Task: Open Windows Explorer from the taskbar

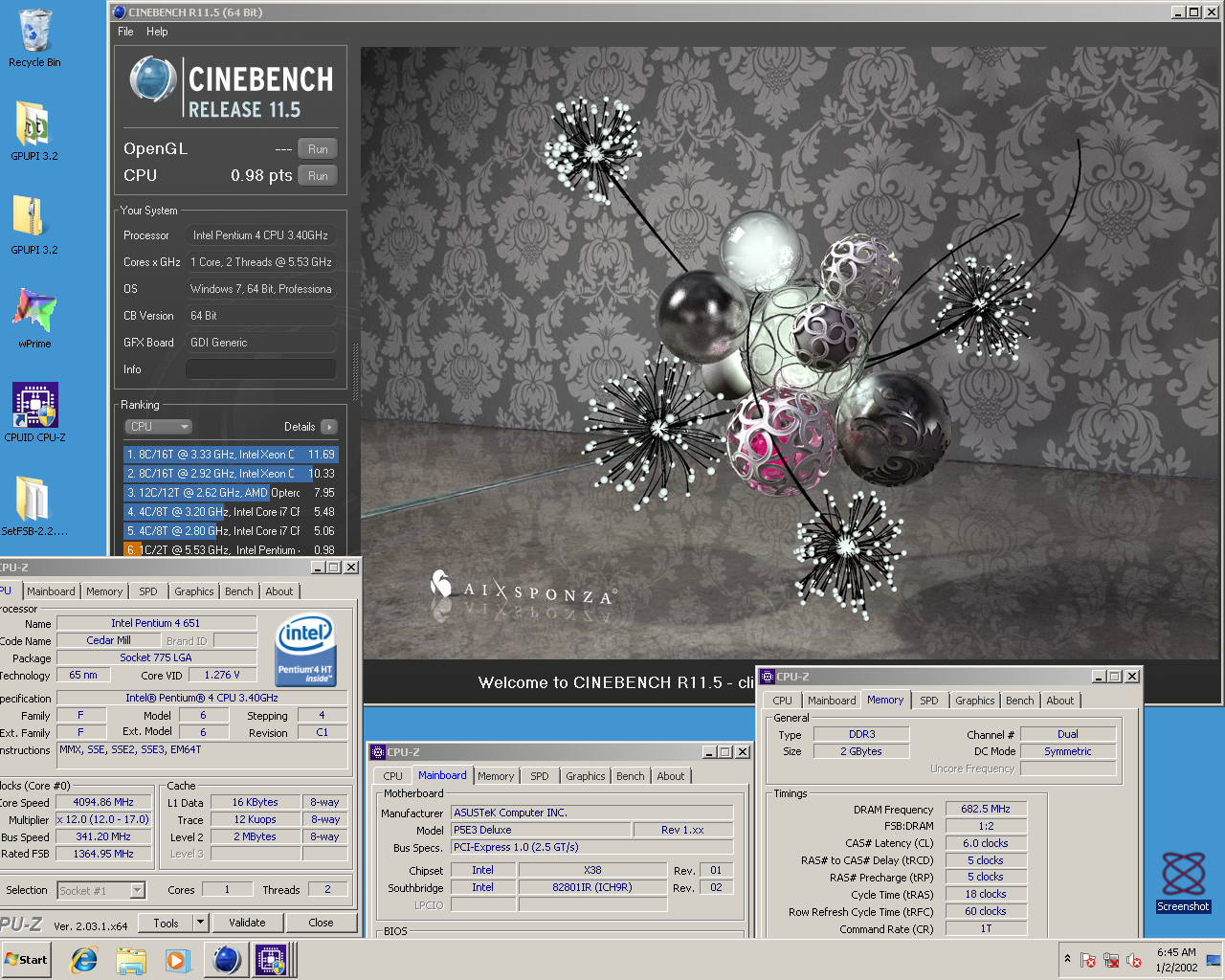Action: click(x=131, y=960)
